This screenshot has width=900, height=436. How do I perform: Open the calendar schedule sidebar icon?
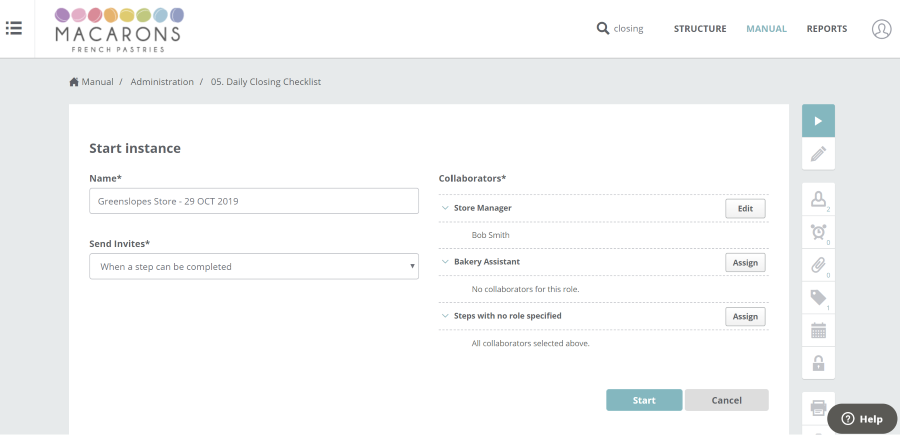pos(818,330)
